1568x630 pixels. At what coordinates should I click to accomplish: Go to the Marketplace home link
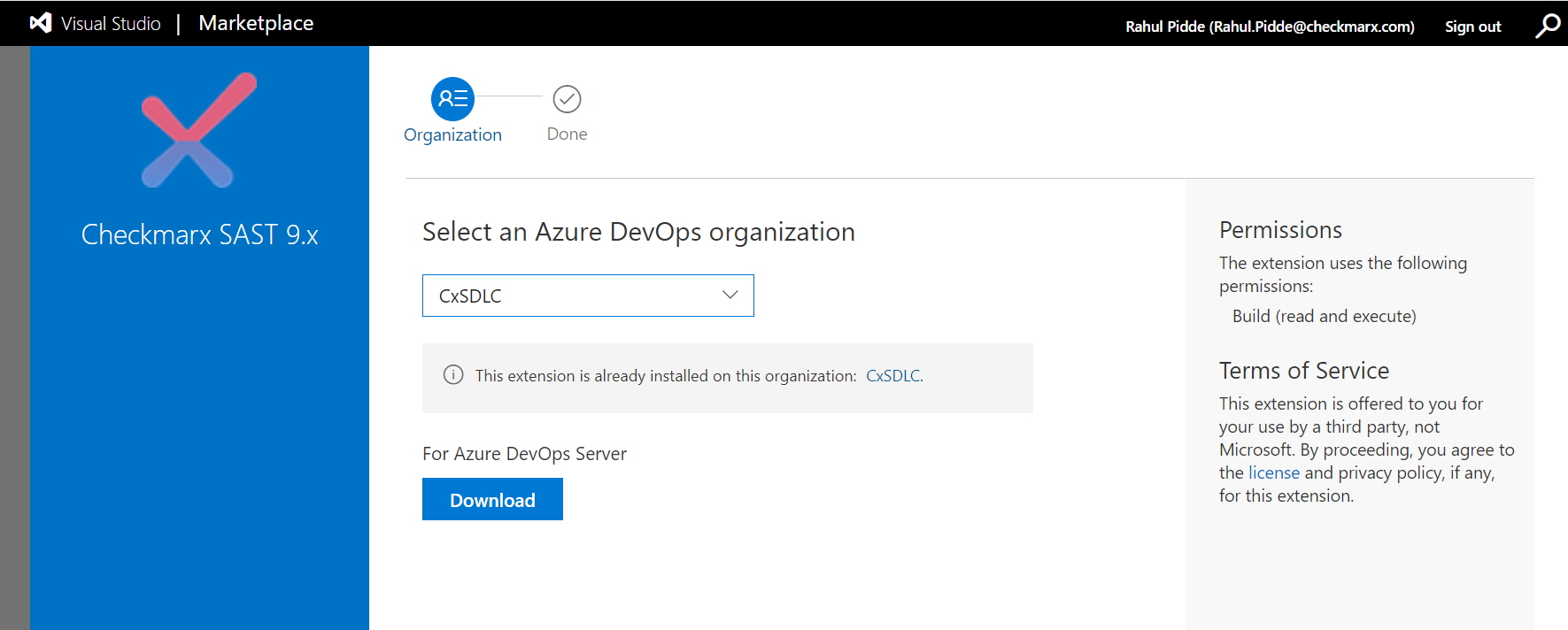coord(256,23)
